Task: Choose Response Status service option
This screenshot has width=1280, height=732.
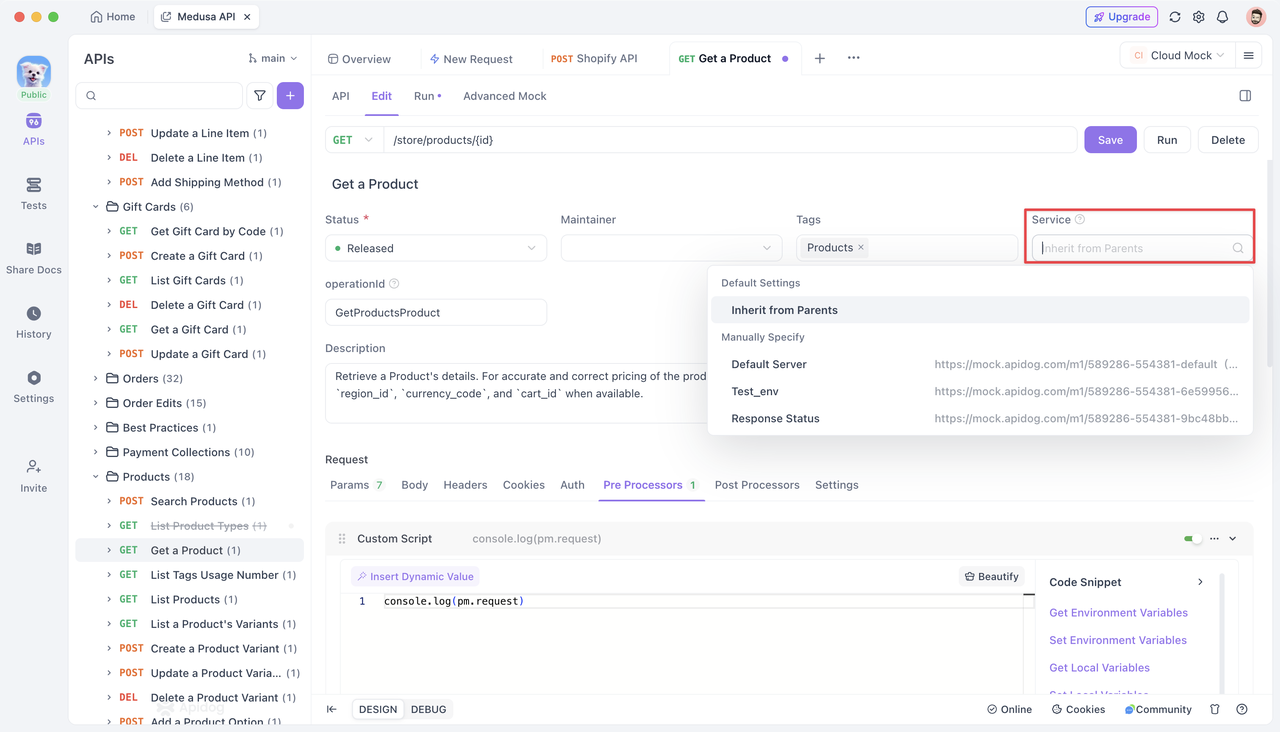Action: tap(980, 418)
